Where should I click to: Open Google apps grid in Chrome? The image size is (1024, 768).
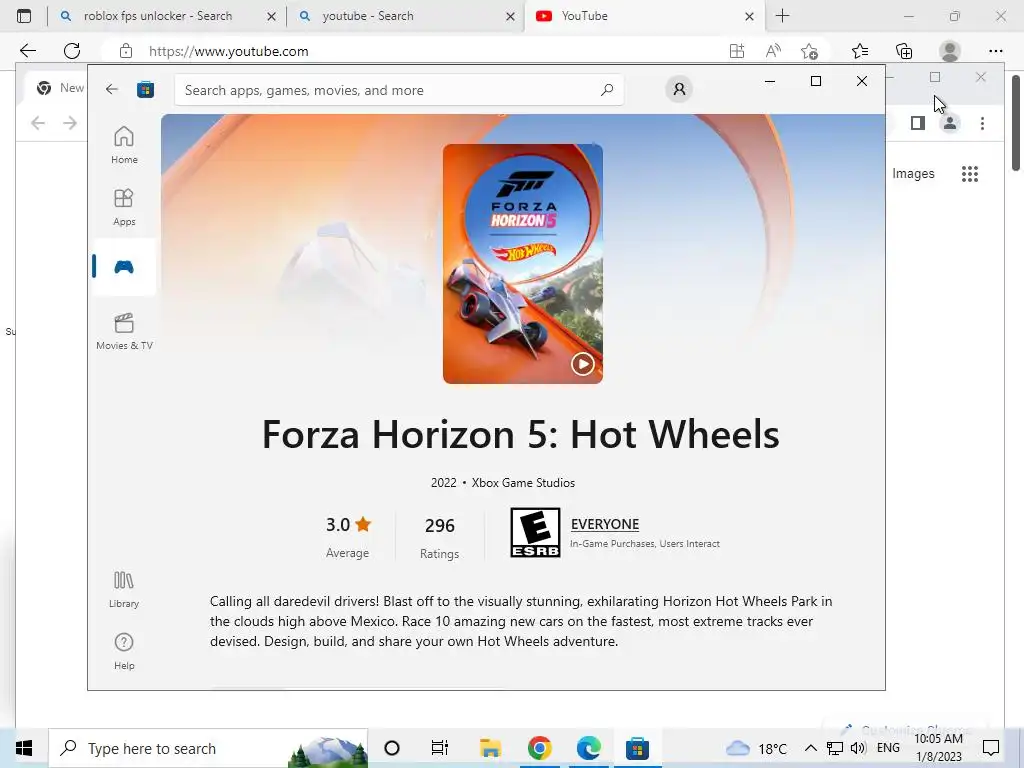click(x=970, y=174)
